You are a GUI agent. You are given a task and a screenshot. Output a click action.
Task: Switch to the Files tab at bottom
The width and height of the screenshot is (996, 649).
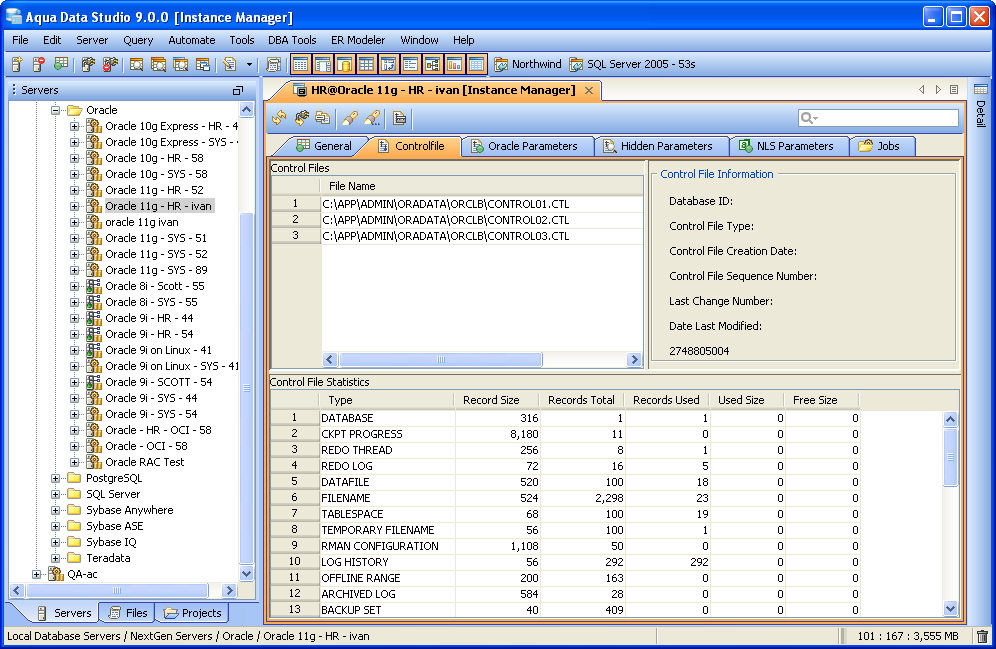pos(127,613)
